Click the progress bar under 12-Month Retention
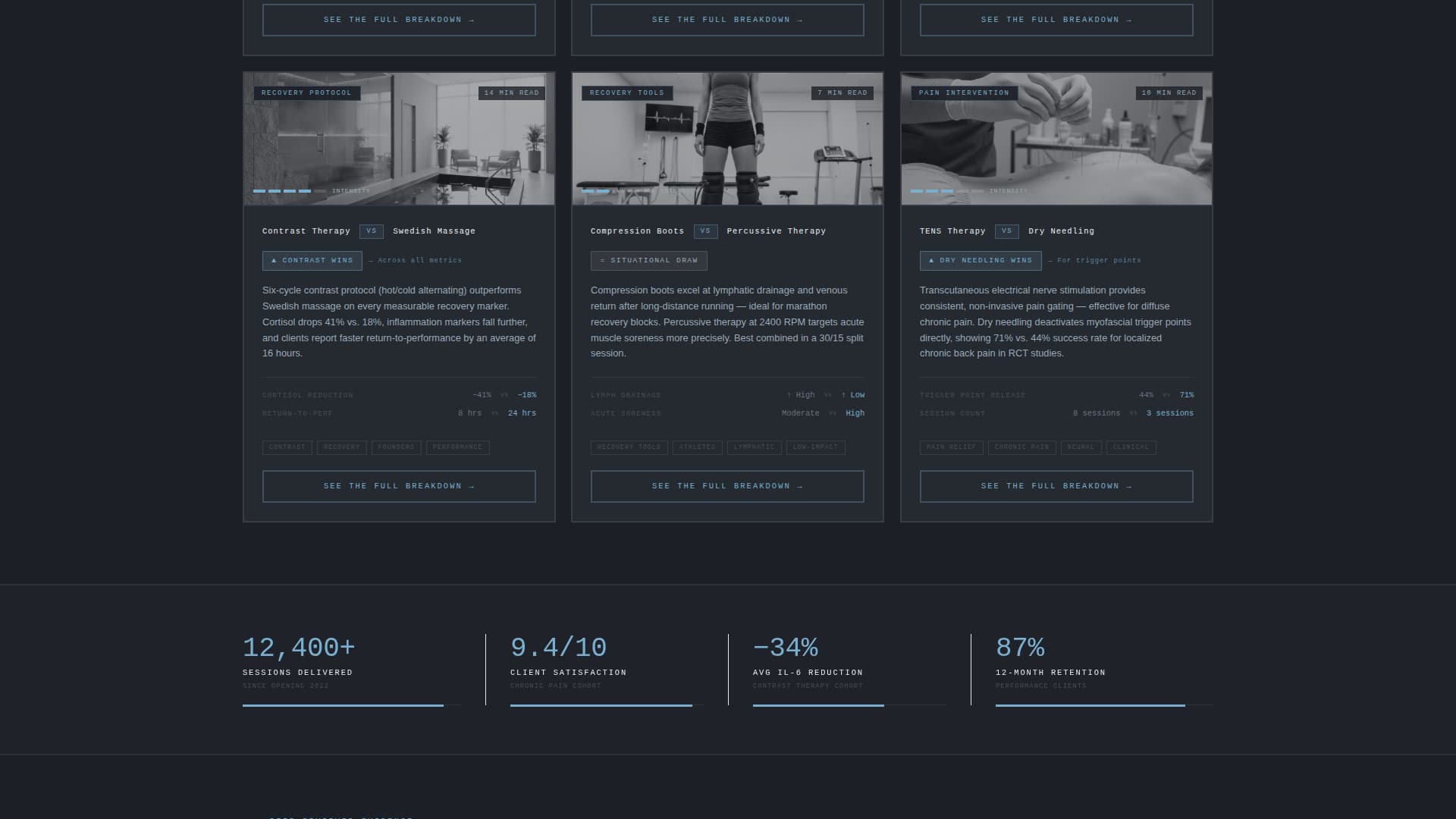This screenshot has height=819, width=1456. pyautogui.click(x=1104, y=706)
